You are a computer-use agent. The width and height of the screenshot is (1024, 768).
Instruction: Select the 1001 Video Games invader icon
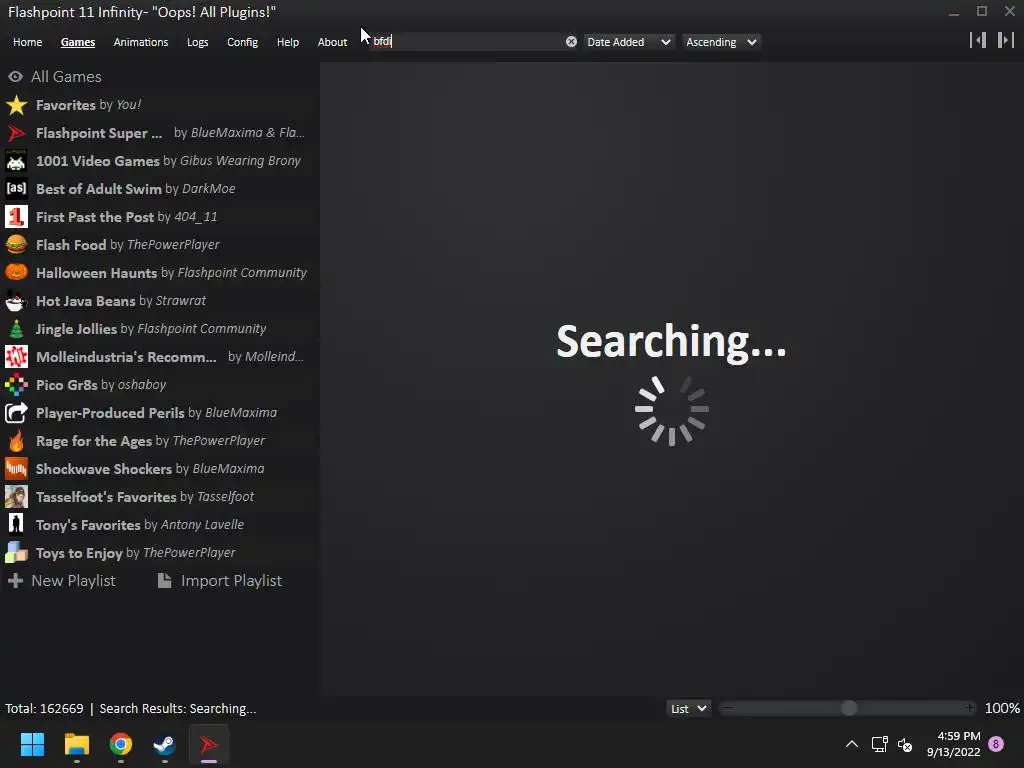click(x=16, y=161)
